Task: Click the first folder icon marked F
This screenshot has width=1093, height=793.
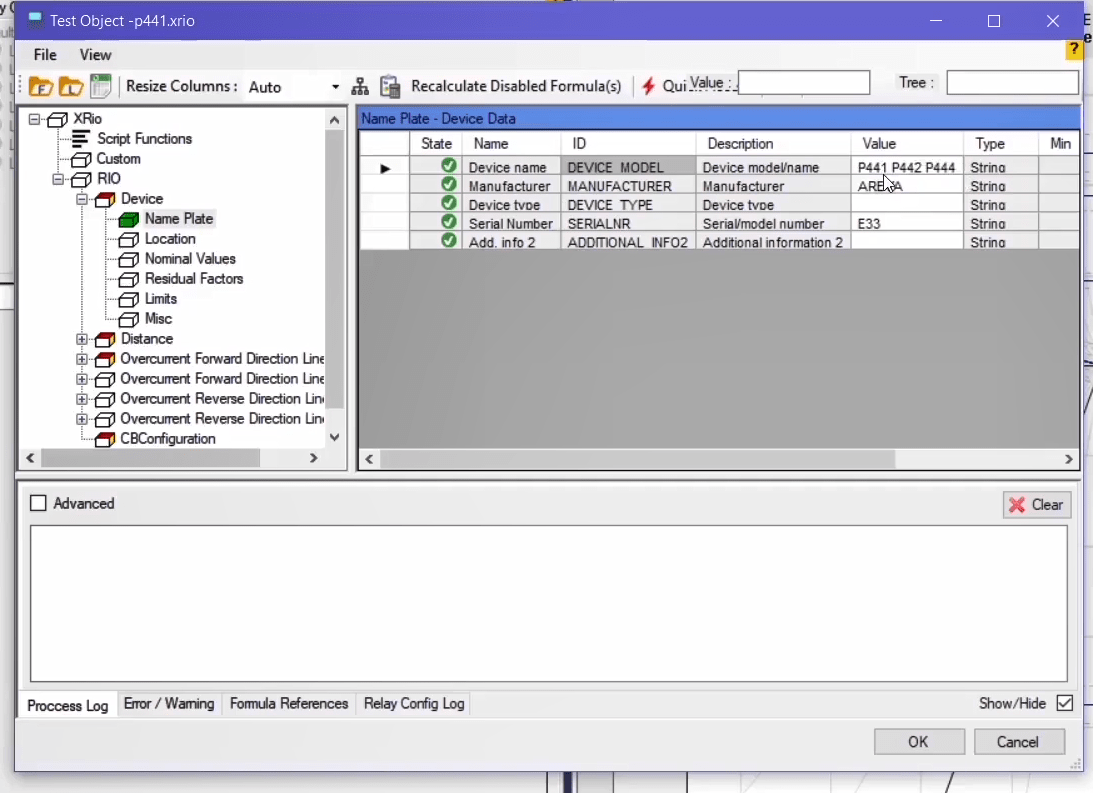Action: tap(41, 87)
